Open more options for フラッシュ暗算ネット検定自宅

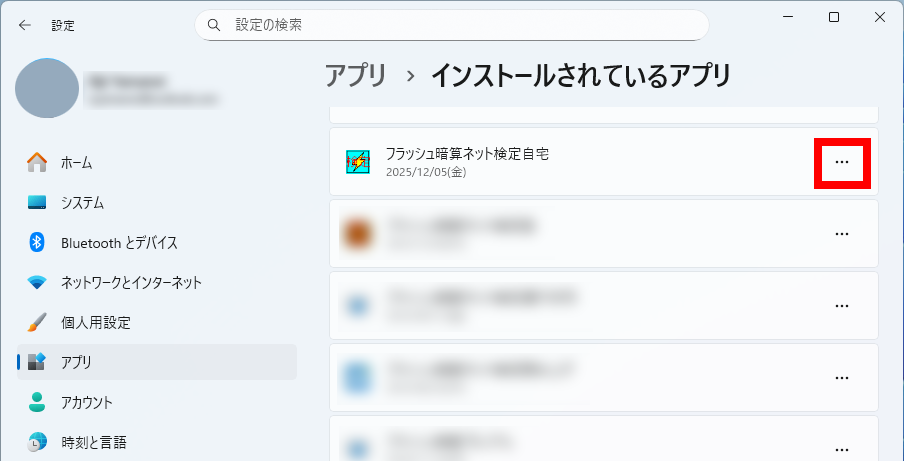841,162
